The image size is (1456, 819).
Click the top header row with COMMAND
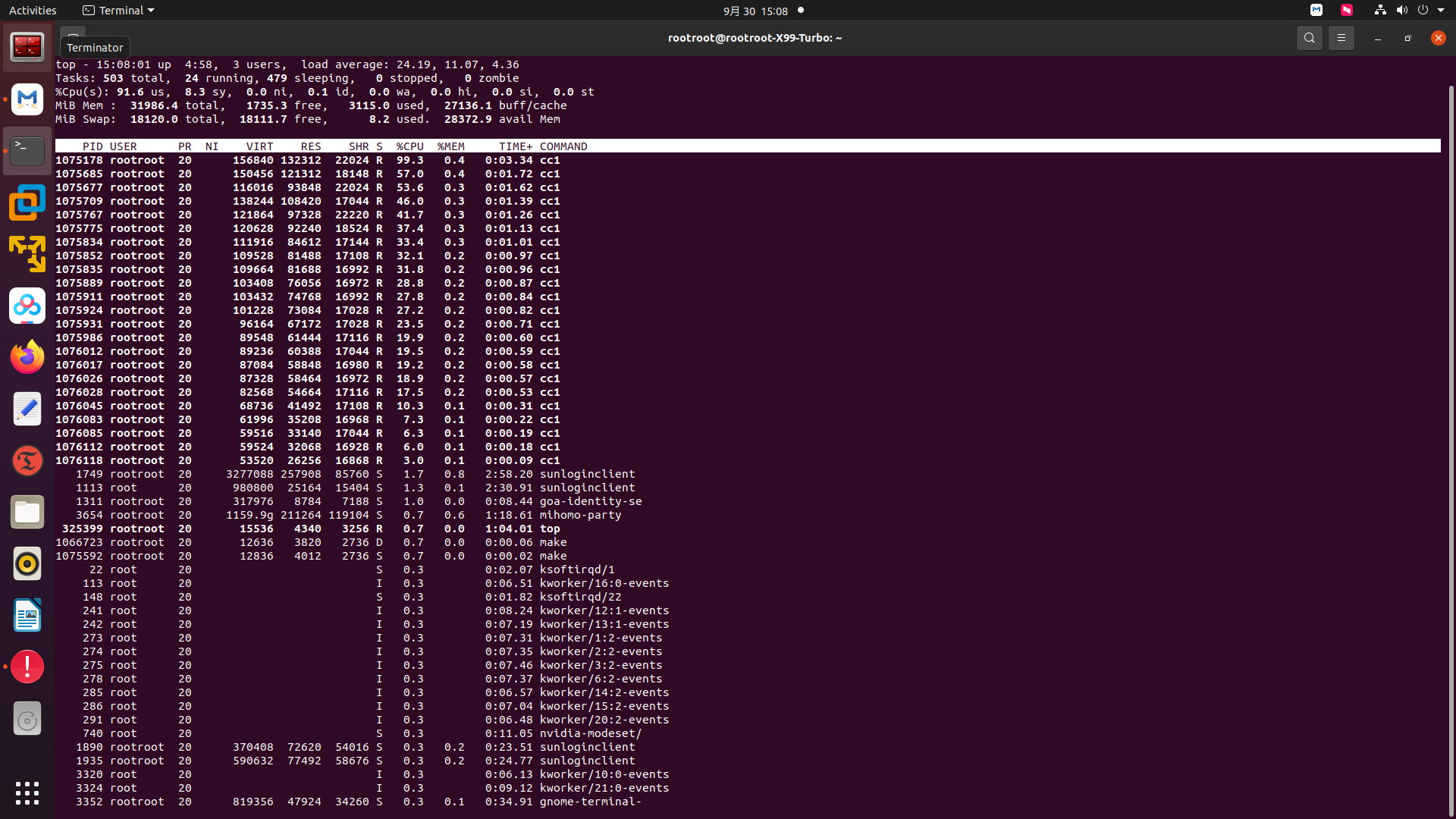pos(563,146)
